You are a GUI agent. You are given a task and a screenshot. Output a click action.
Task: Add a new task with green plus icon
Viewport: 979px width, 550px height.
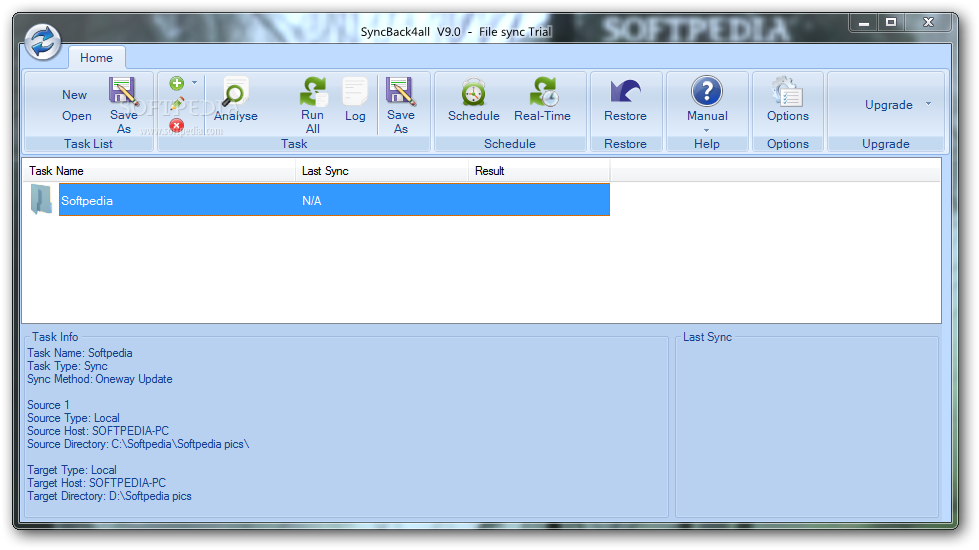pos(177,83)
